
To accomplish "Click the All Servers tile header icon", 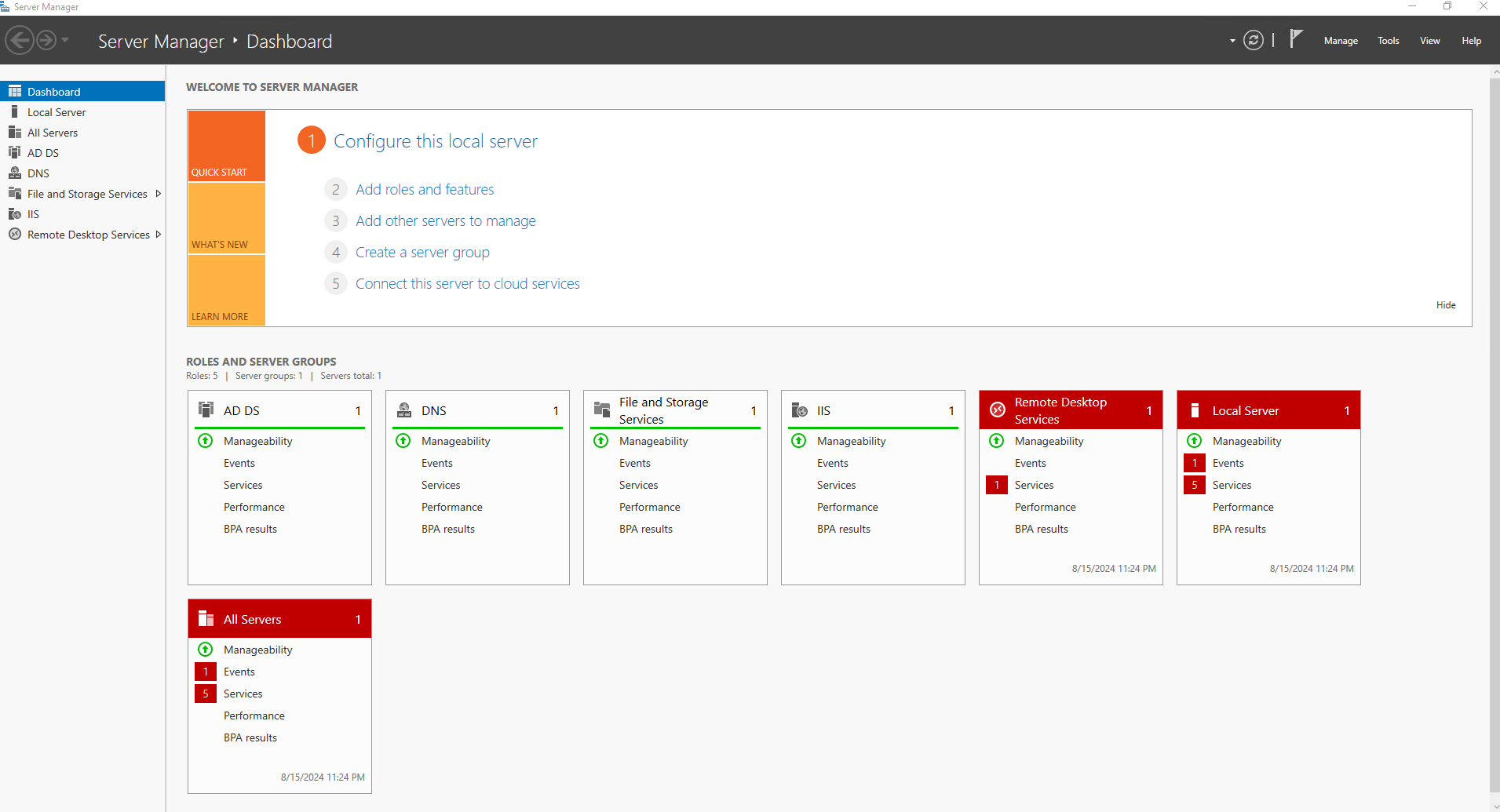I will [x=206, y=619].
